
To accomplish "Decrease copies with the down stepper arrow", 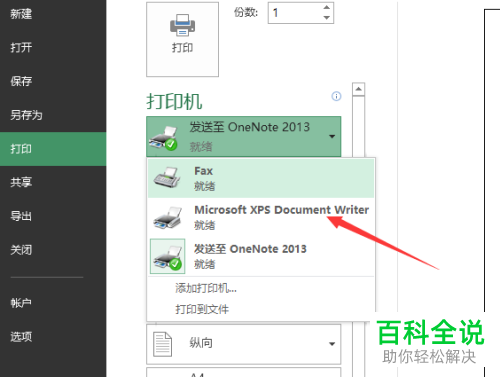I will tap(327, 18).
